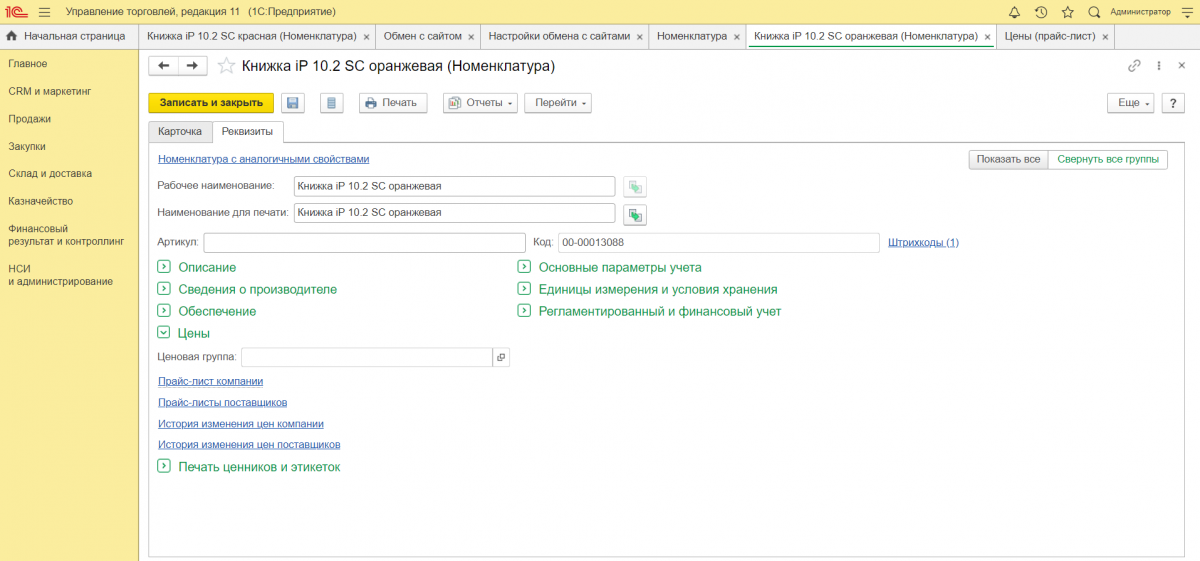The height and width of the screenshot is (561, 1200).
Task: Open the list document icon in toolbar
Action: coord(332,103)
